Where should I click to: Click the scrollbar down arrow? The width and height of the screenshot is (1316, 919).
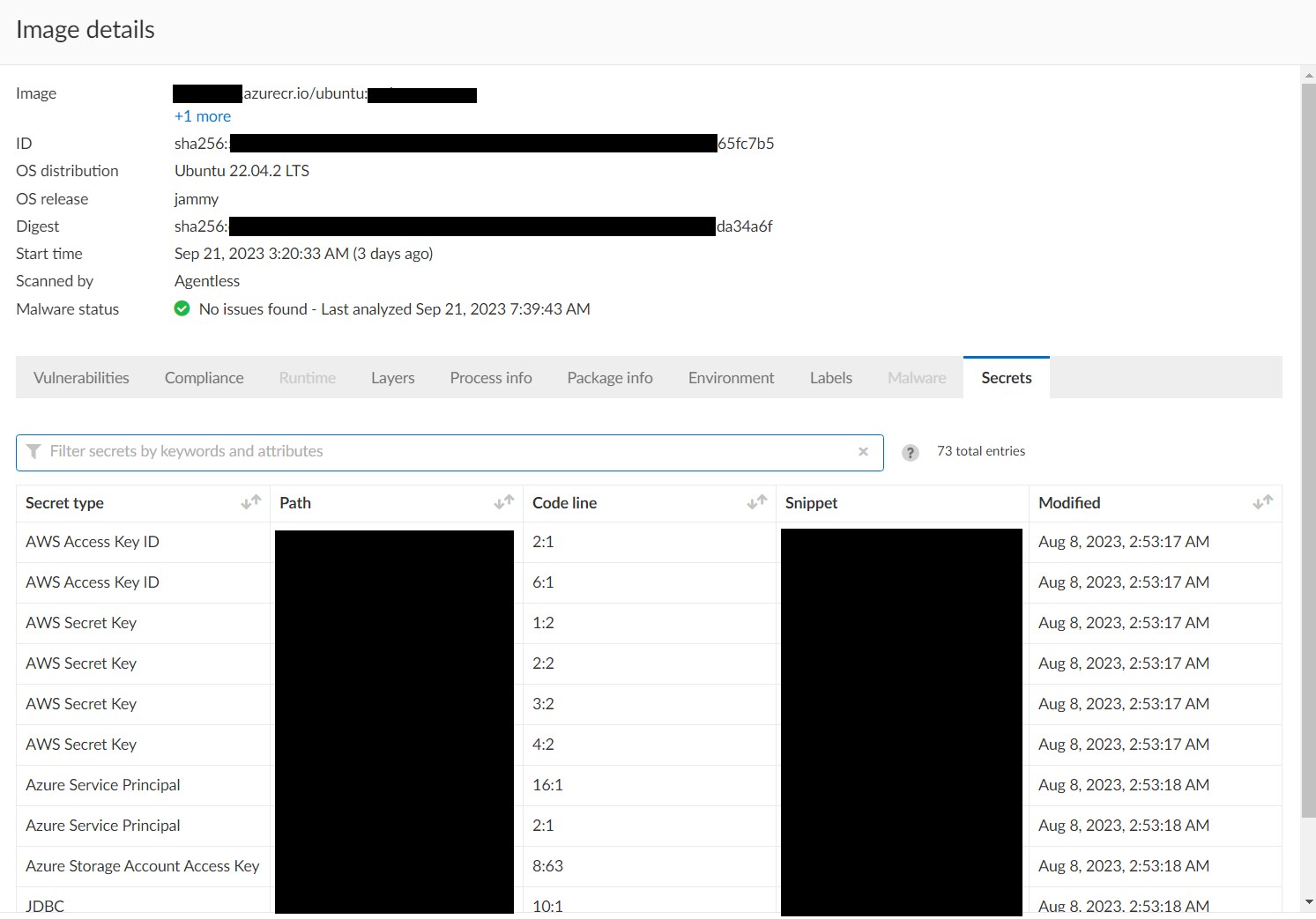pyautogui.click(x=1308, y=902)
